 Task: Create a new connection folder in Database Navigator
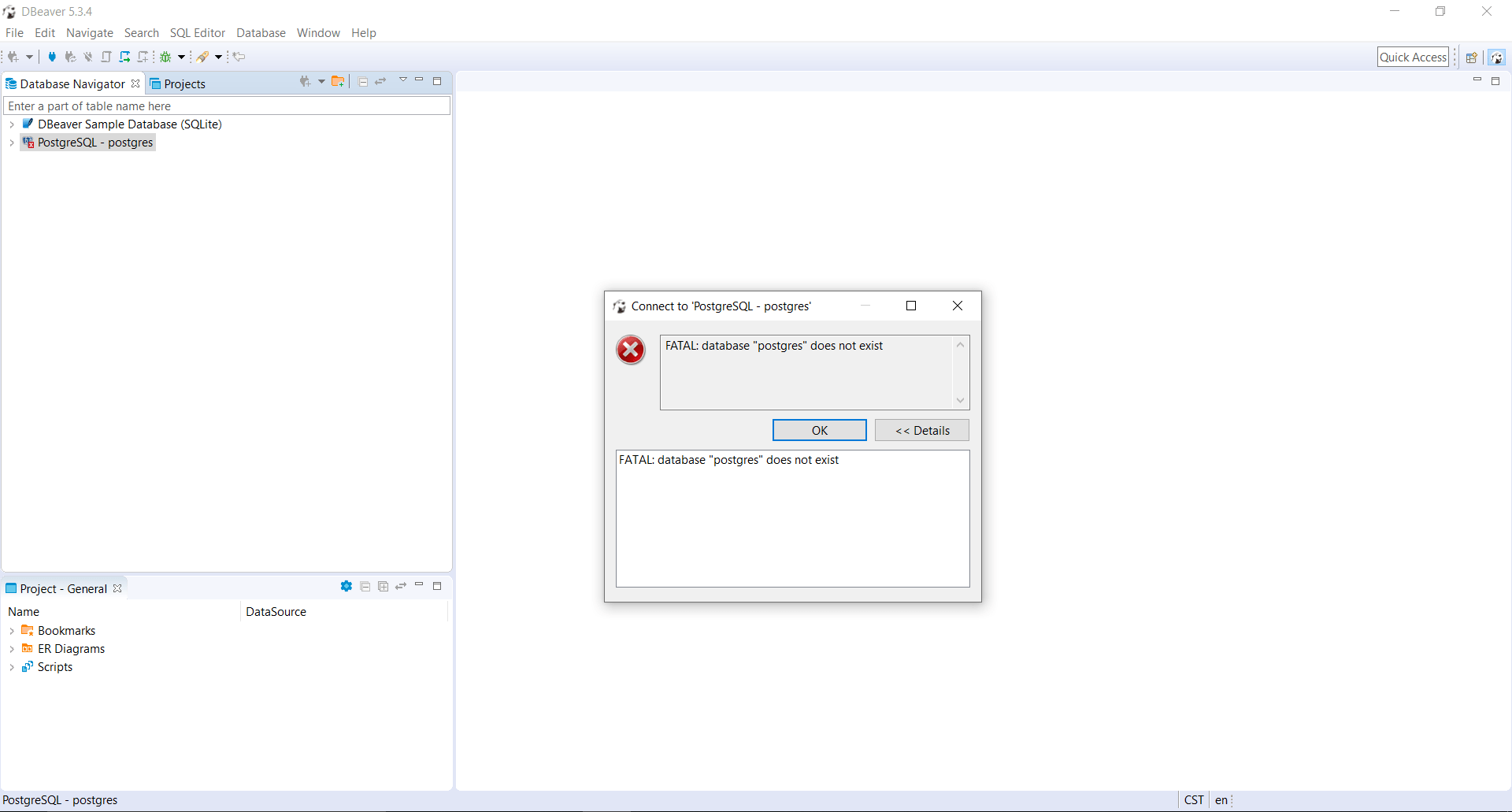tap(338, 81)
